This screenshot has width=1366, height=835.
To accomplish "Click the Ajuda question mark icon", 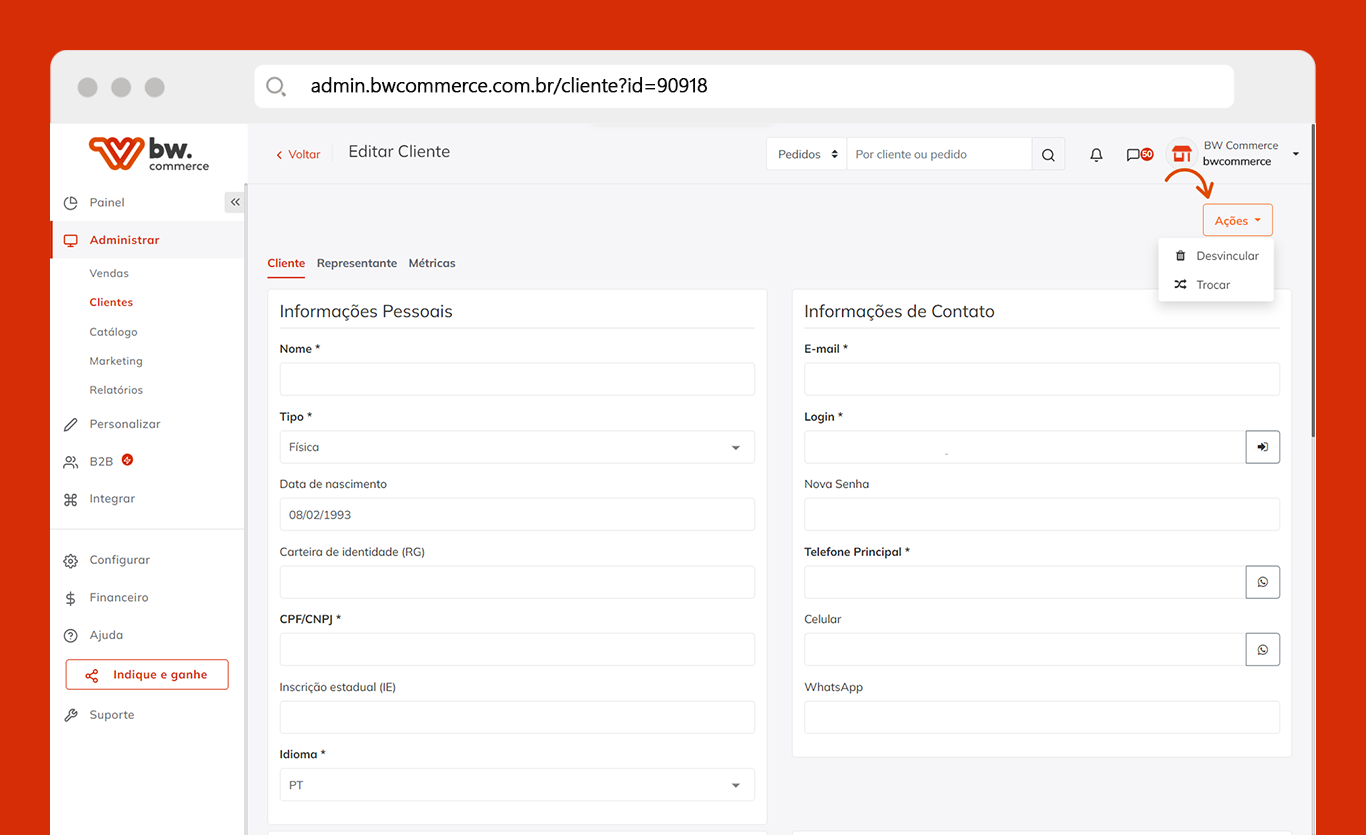I will [x=70, y=635].
